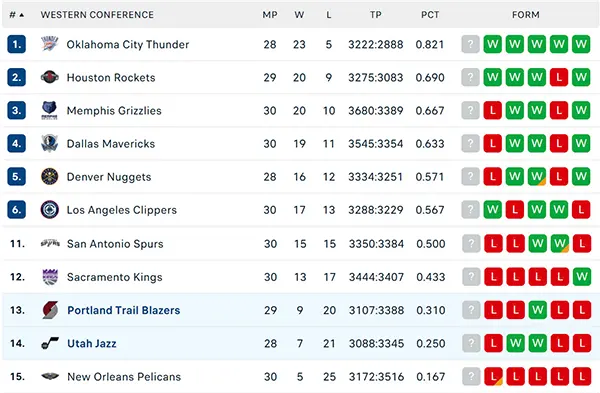Click the upcoming match '?' badge for Thunder
Screen dimensions: 600x393
471,44
